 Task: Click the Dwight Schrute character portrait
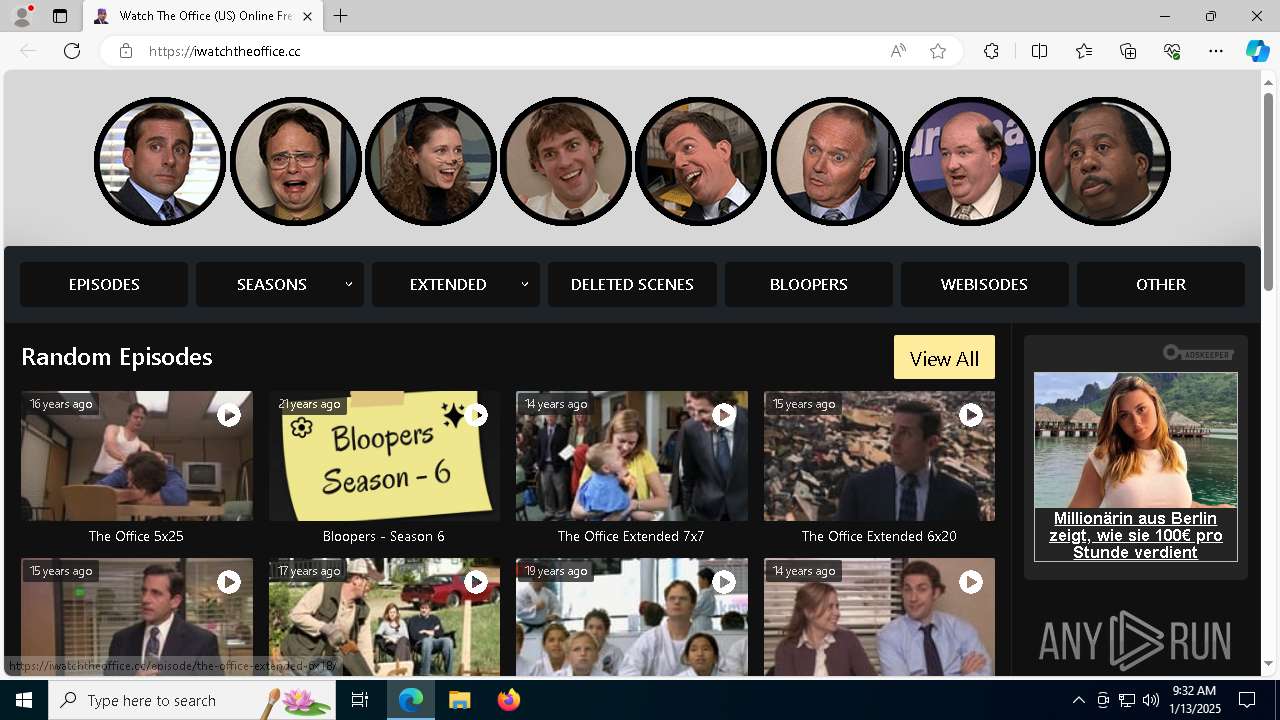point(296,161)
